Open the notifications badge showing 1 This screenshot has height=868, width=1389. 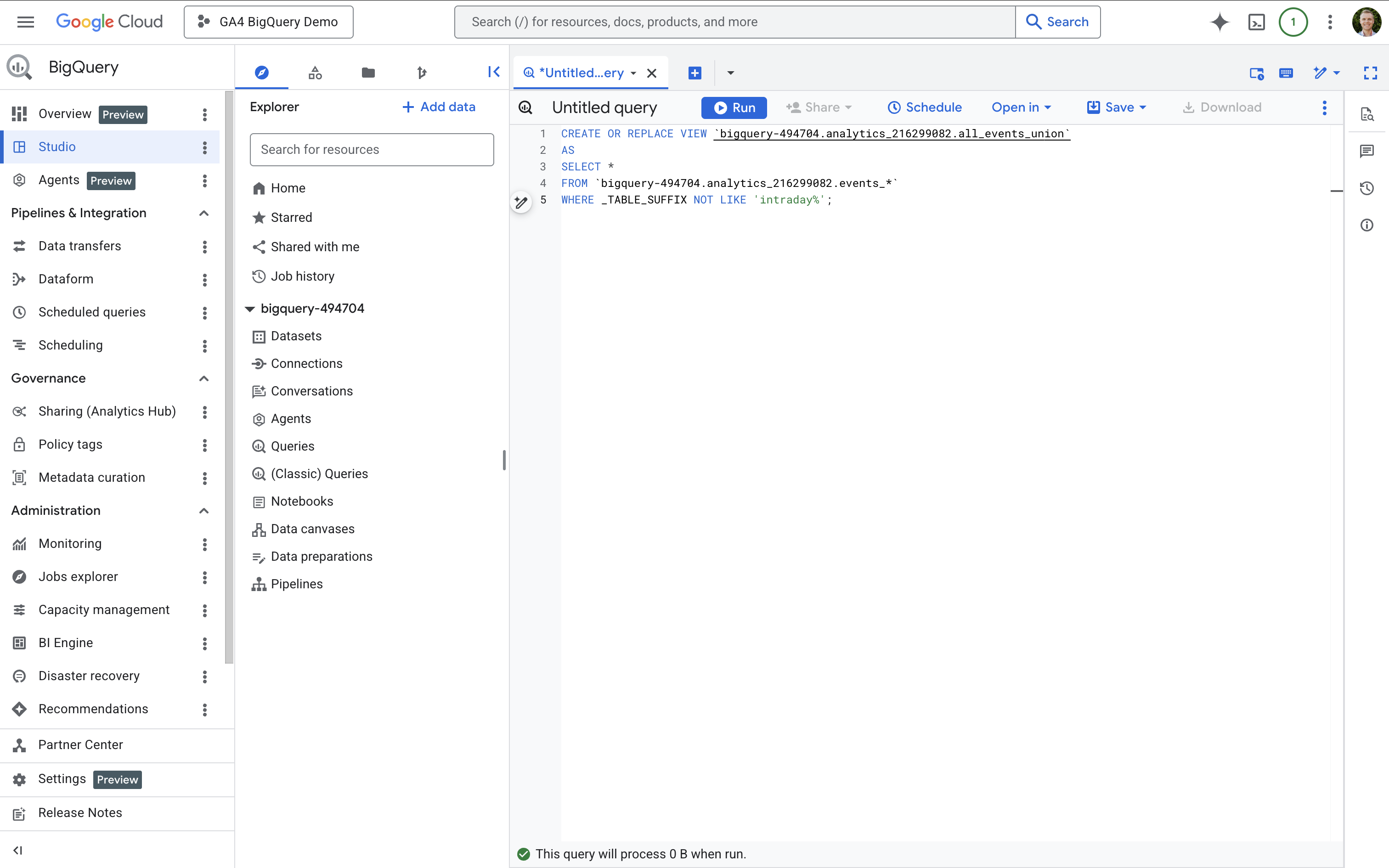[1293, 22]
